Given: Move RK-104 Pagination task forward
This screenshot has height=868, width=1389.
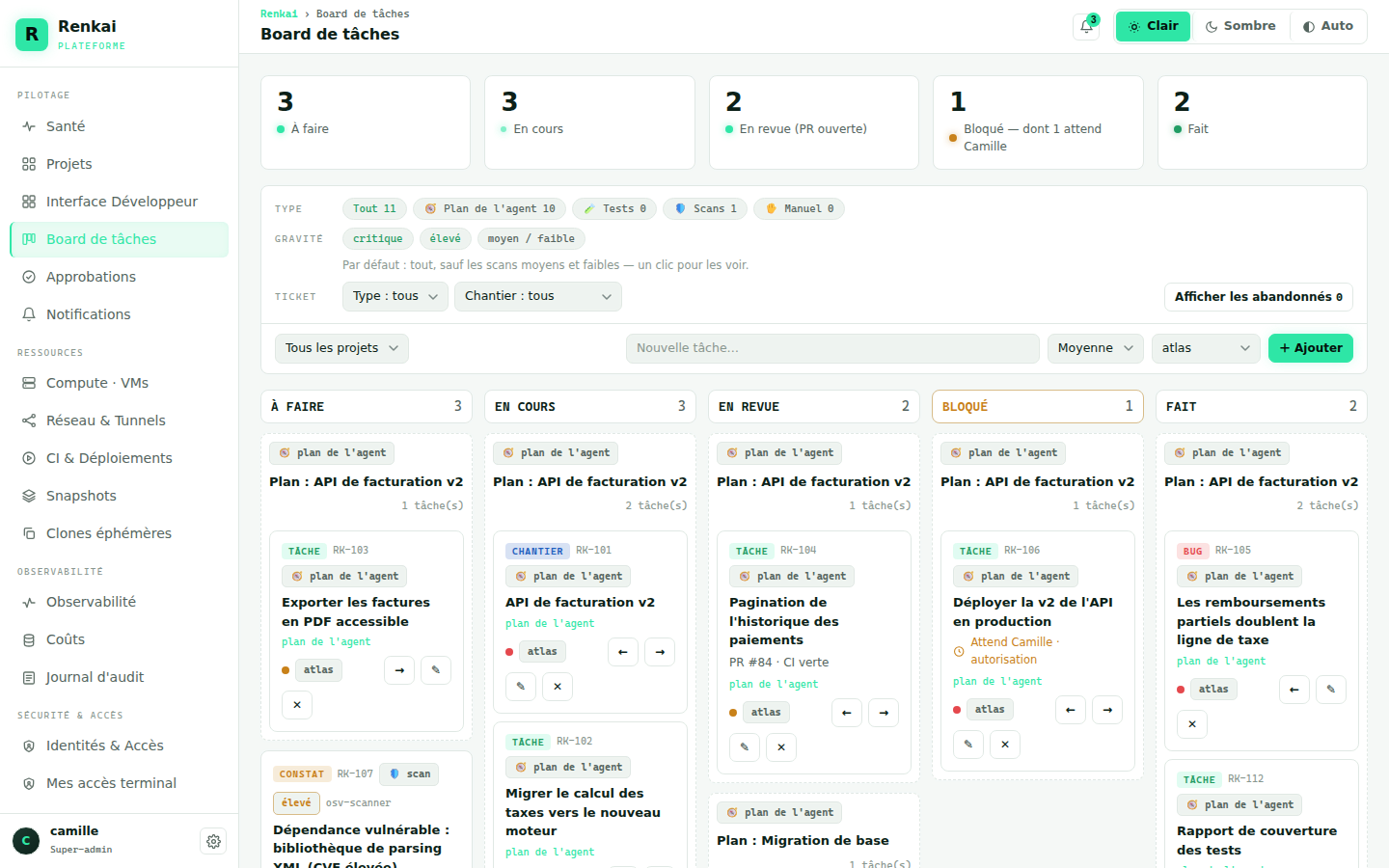Looking at the screenshot, I should [x=884, y=713].
